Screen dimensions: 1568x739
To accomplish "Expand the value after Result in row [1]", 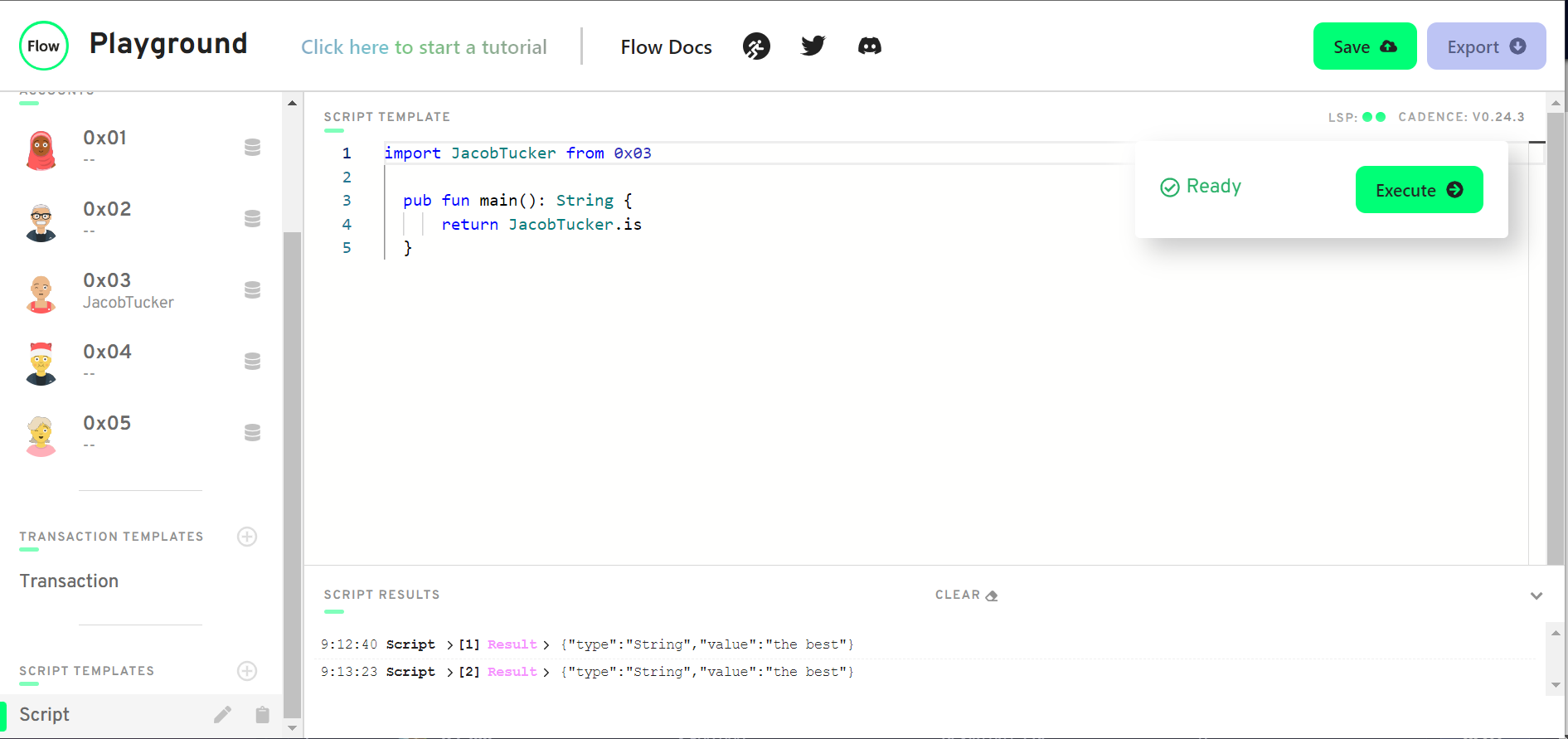I will (x=546, y=644).
